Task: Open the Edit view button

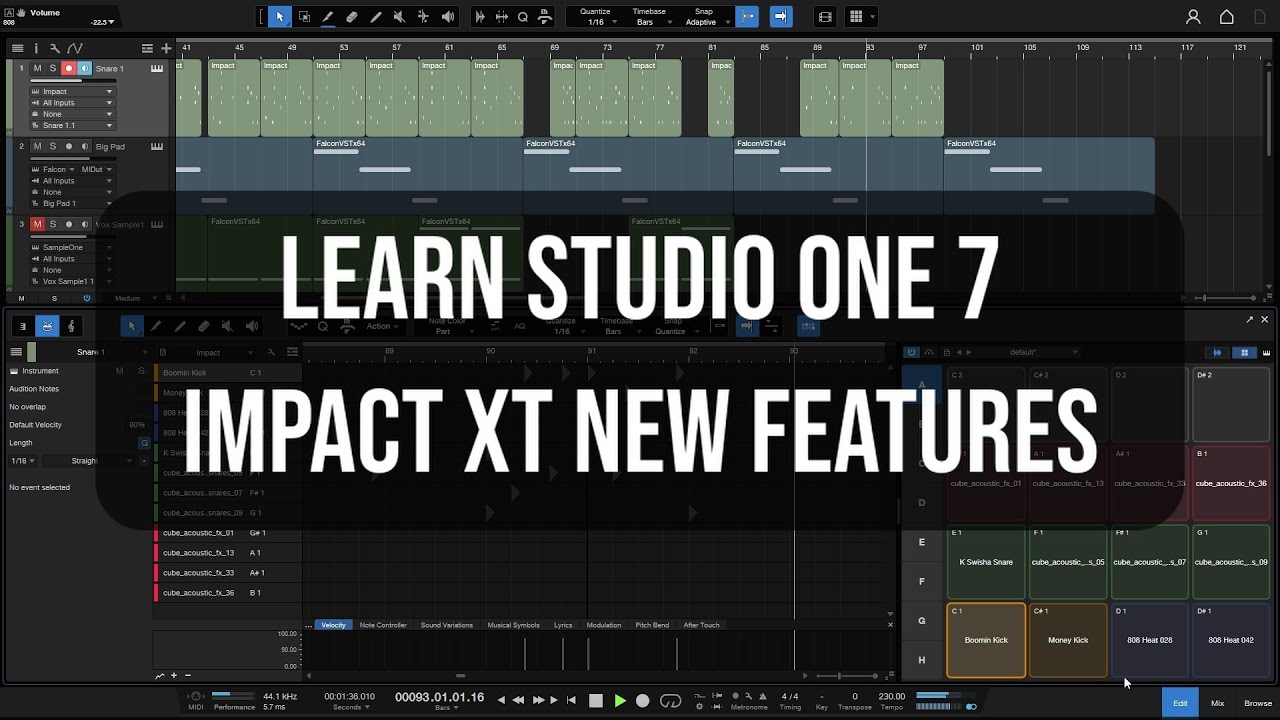Action: pos(1180,703)
